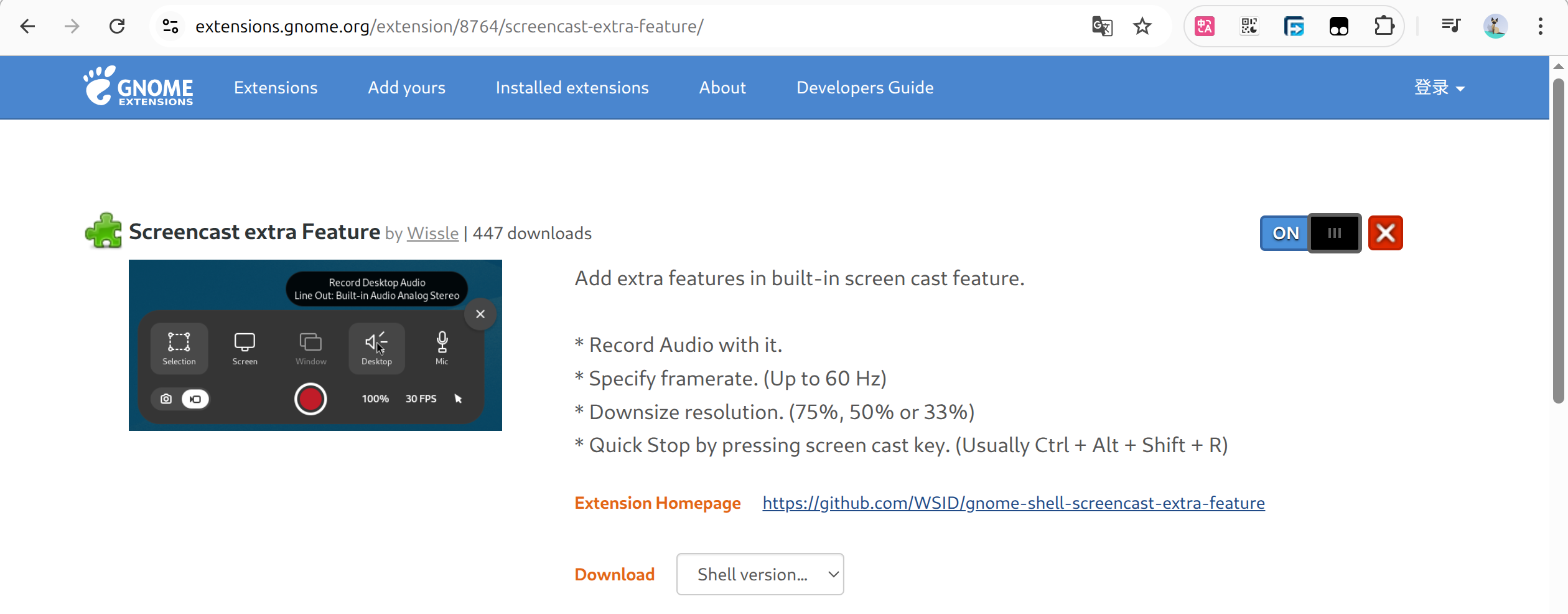
Task: Click the QR code extension icon
Action: point(1249,26)
